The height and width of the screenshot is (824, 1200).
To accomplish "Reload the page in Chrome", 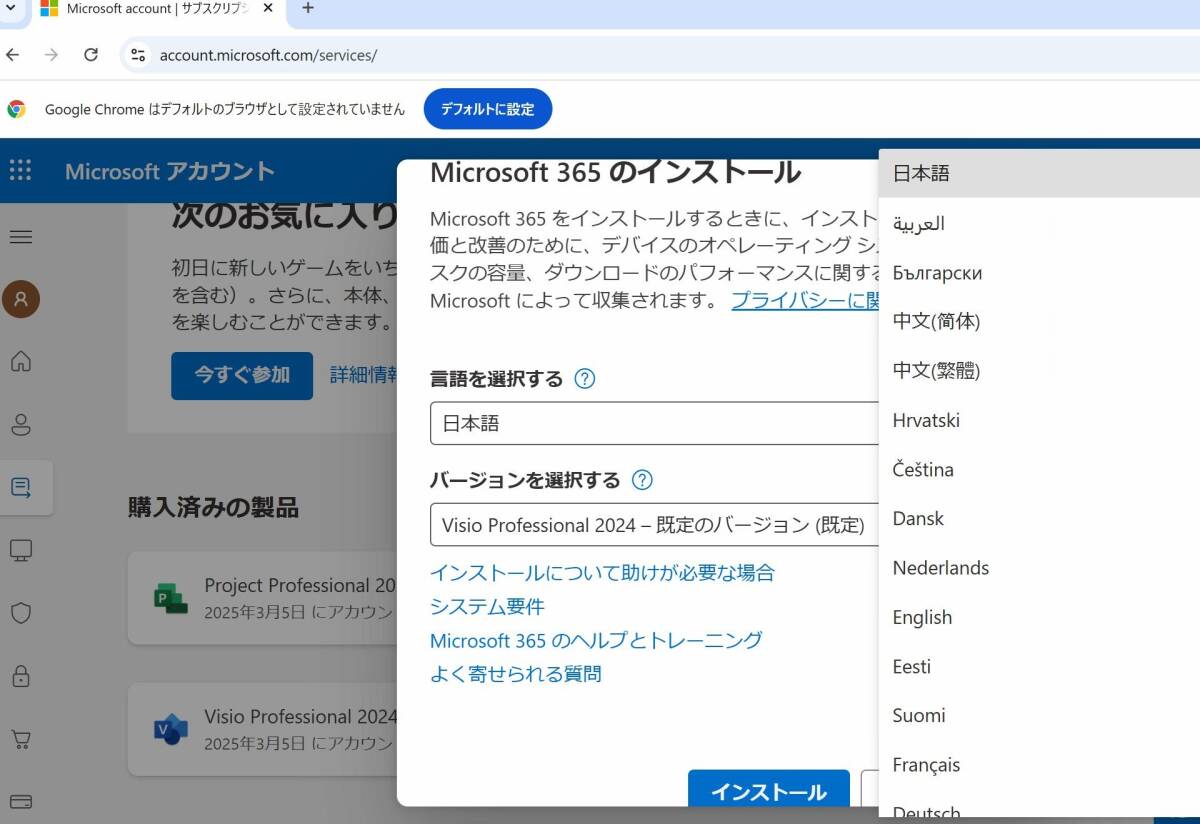I will 91,55.
